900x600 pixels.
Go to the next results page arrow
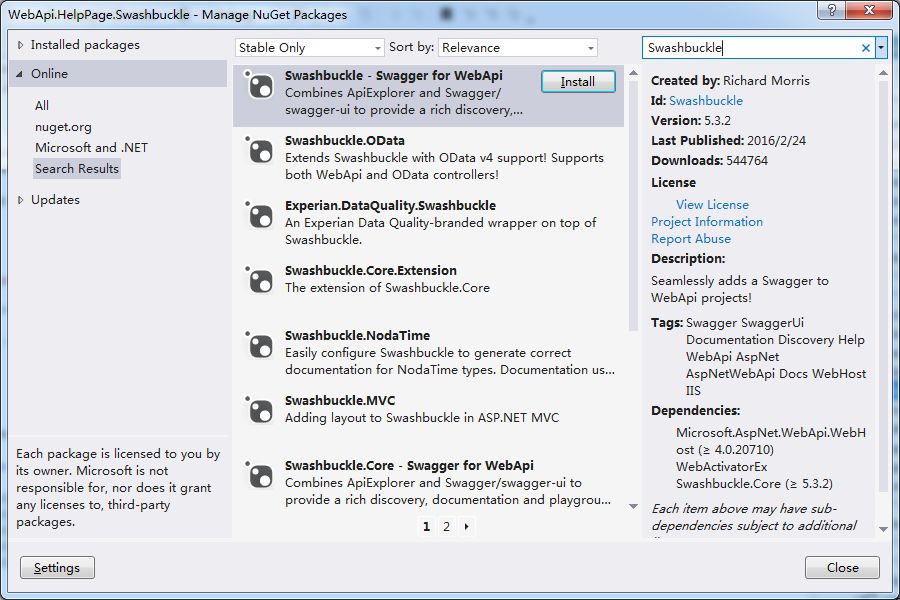[x=466, y=526]
